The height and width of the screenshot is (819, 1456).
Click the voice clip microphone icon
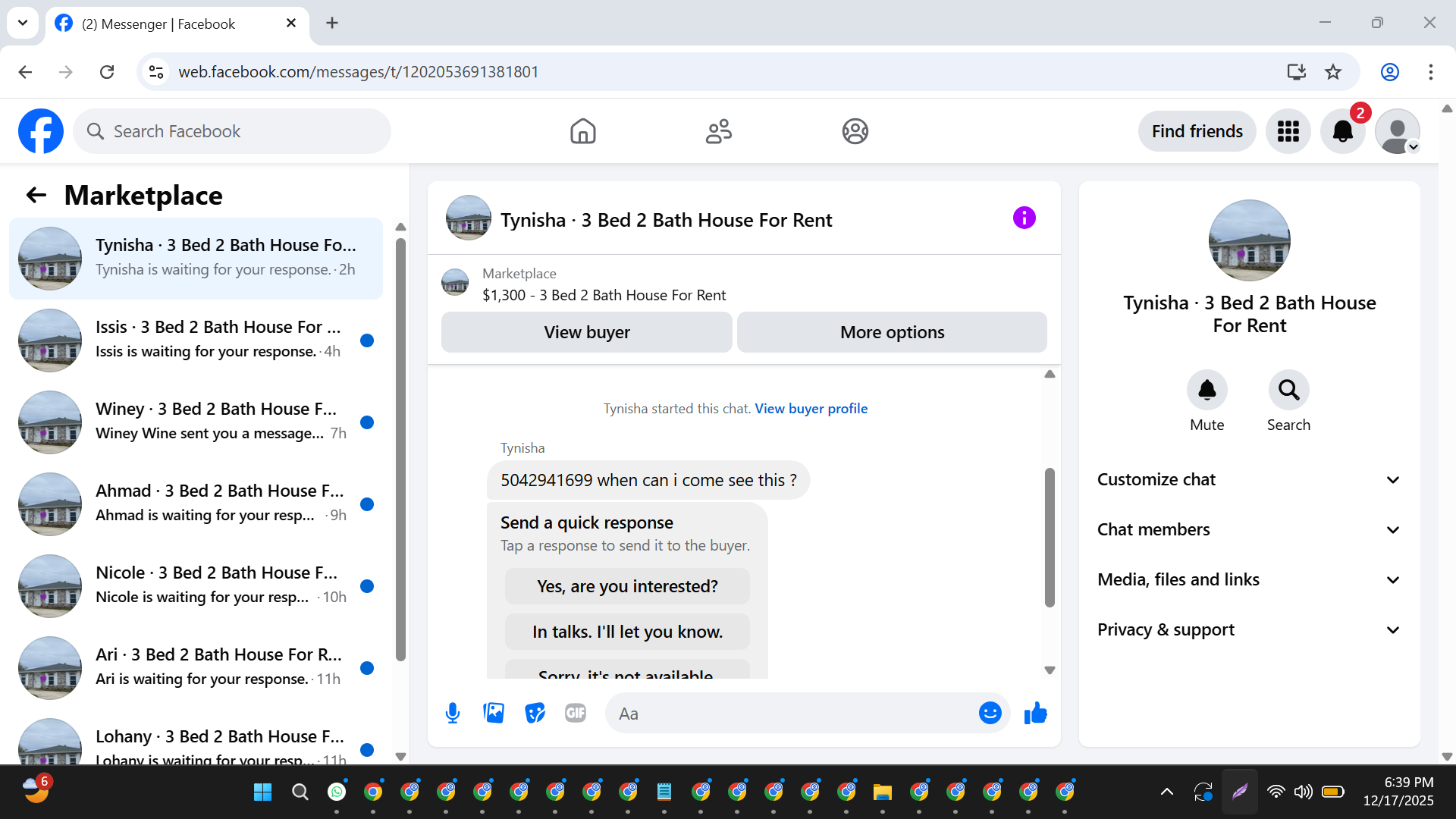pos(453,714)
